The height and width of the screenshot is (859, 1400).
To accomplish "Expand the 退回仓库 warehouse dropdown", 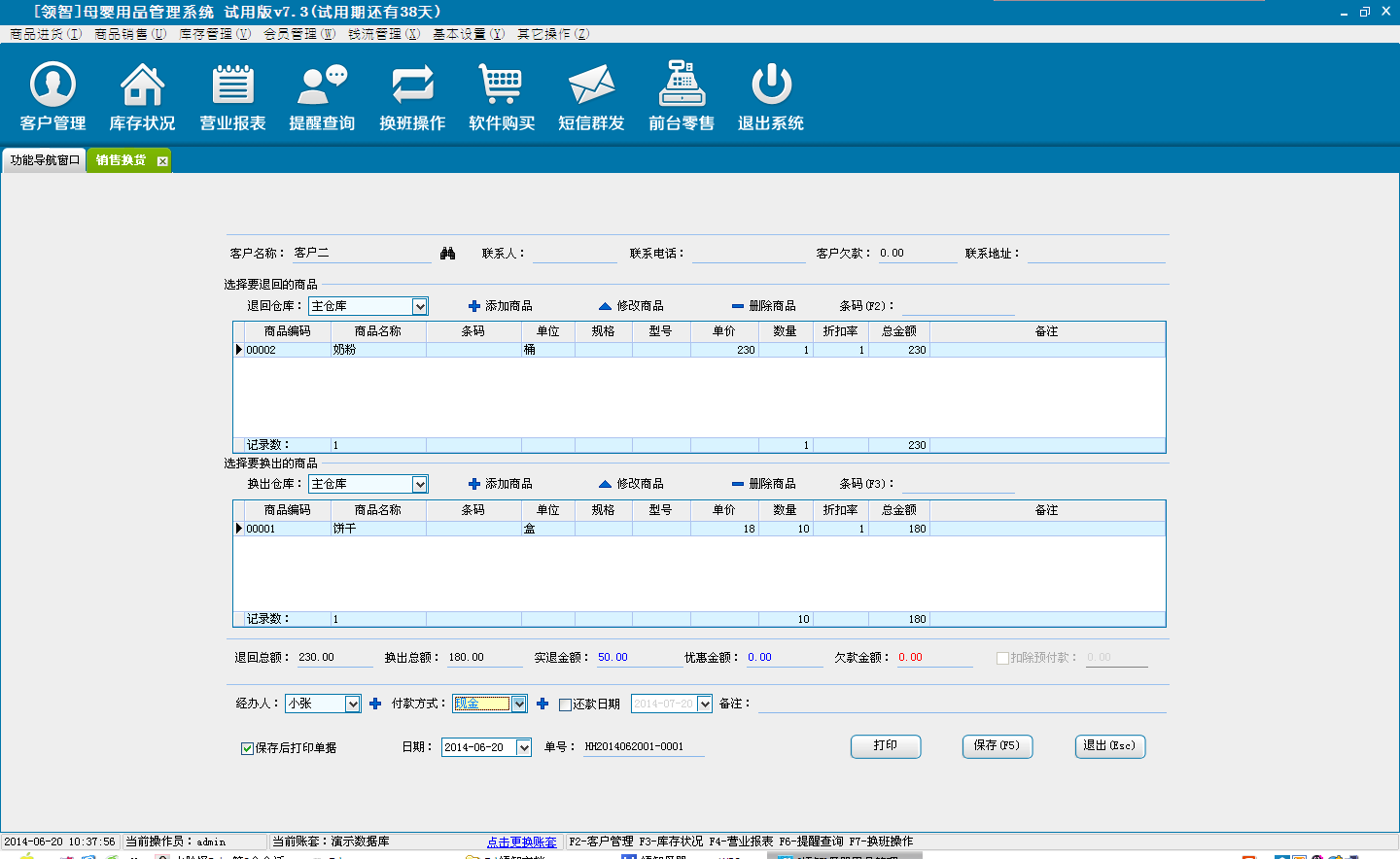I will pyautogui.click(x=420, y=306).
